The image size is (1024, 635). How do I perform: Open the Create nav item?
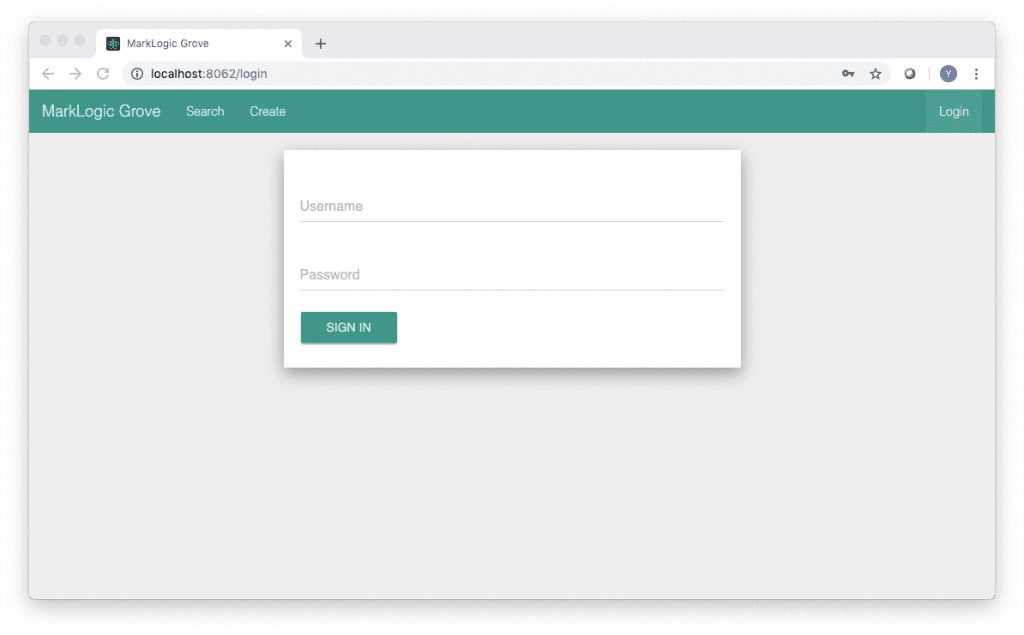pyautogui.click(x=267, y=111)
